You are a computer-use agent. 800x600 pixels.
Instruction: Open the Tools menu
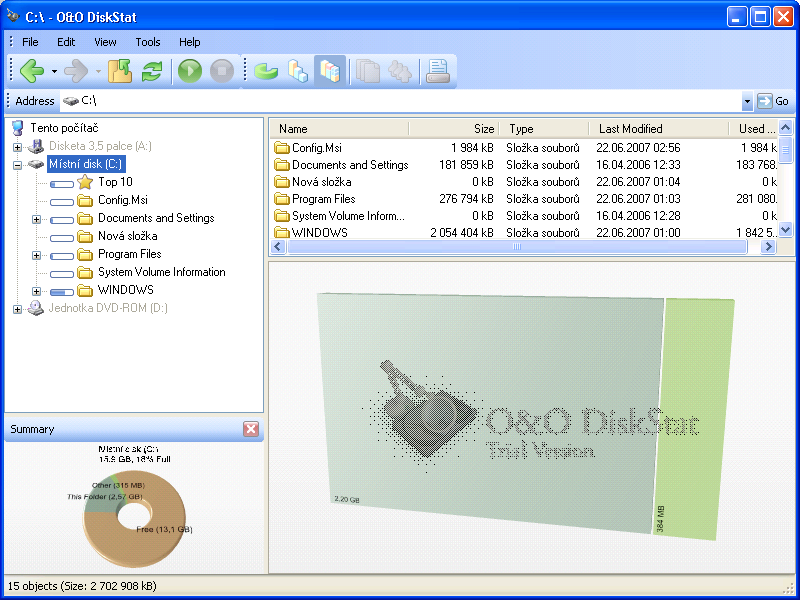click(148, 42)
